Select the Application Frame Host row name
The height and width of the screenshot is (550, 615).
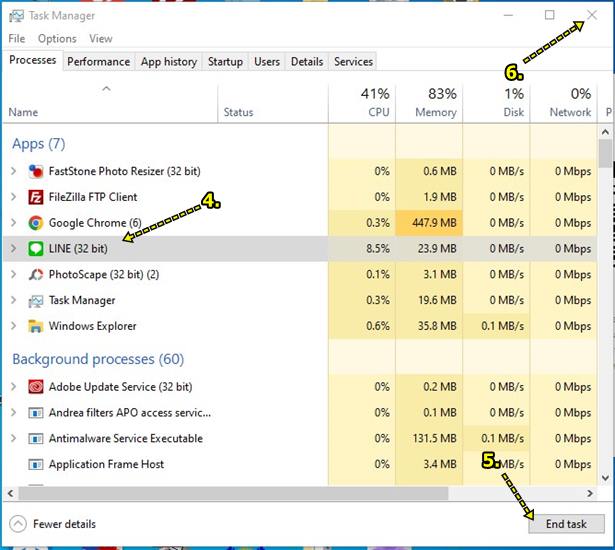pos(106,464)
